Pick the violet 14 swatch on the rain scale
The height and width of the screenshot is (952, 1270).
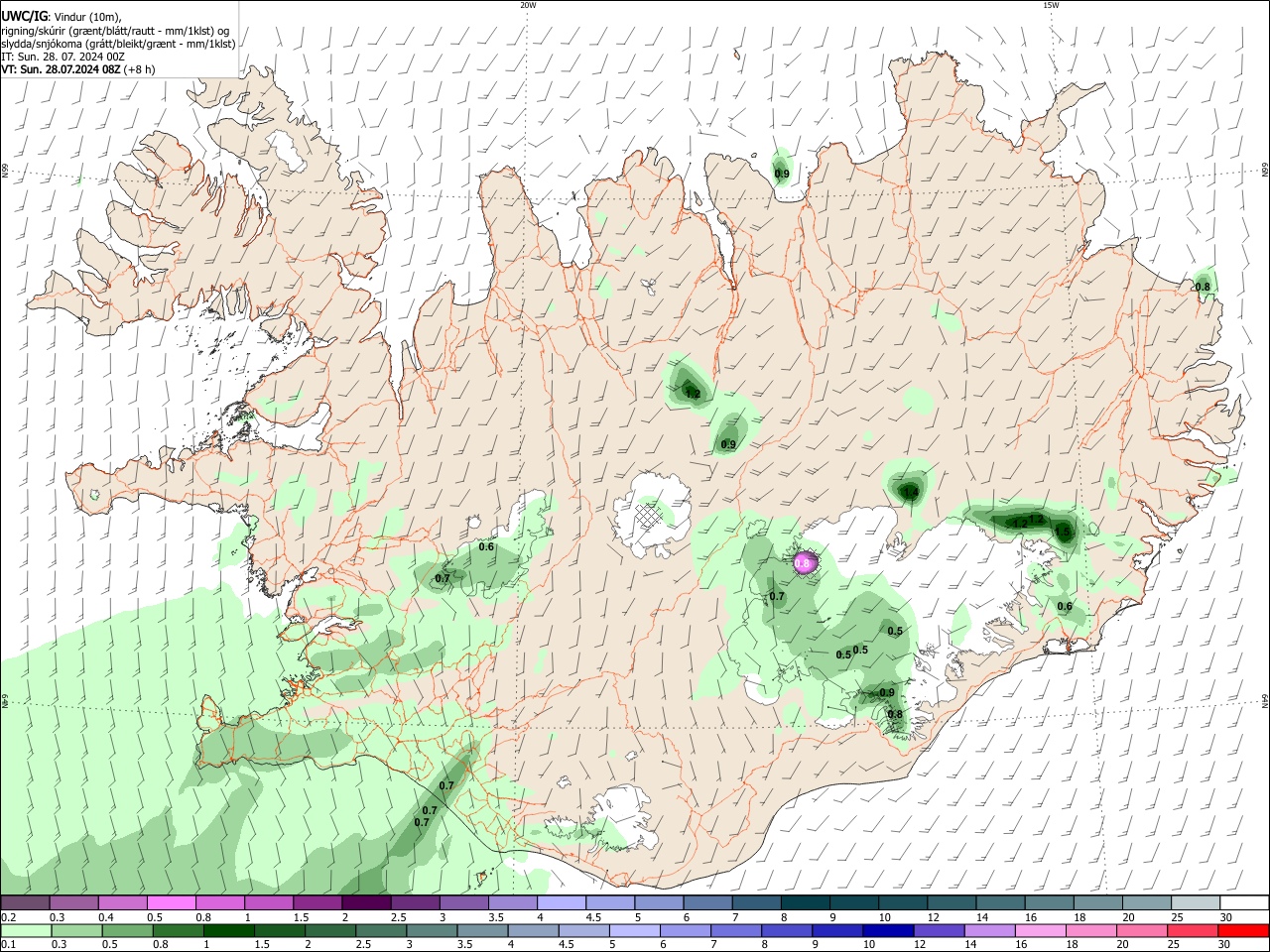990,930
